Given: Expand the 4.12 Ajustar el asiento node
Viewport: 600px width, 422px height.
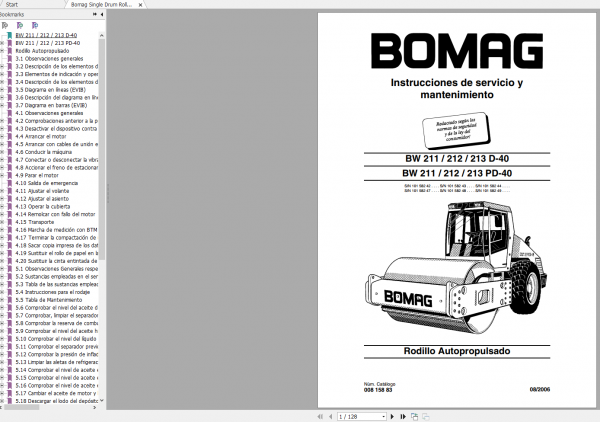Looking at the screenshot, I should pos(2,199).
